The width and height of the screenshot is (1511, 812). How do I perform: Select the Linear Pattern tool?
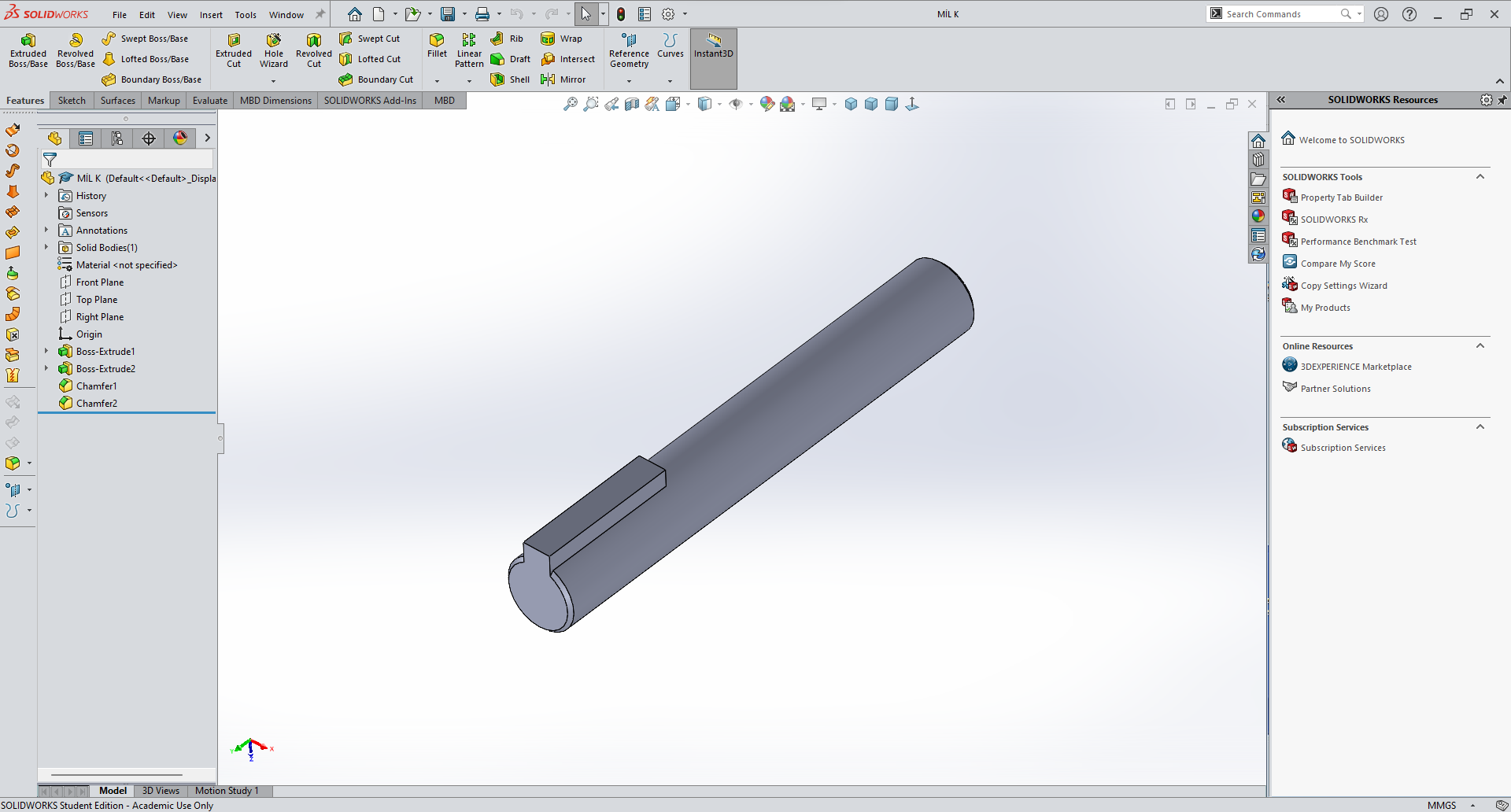(x=469, y=50)
